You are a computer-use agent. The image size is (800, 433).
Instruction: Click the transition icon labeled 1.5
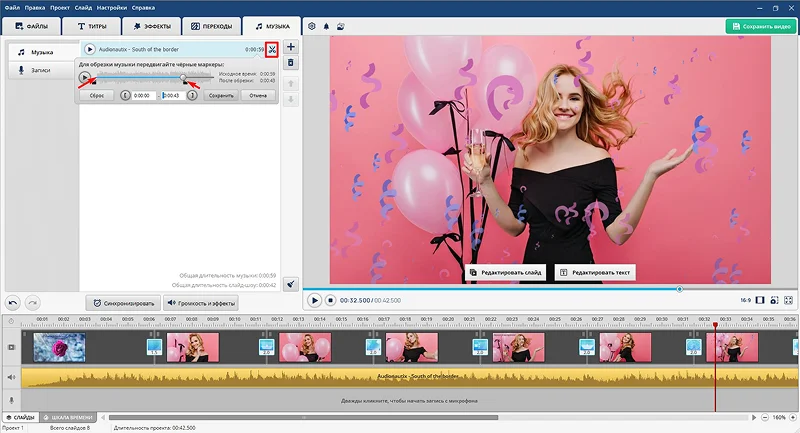click(x=154, y=347)
